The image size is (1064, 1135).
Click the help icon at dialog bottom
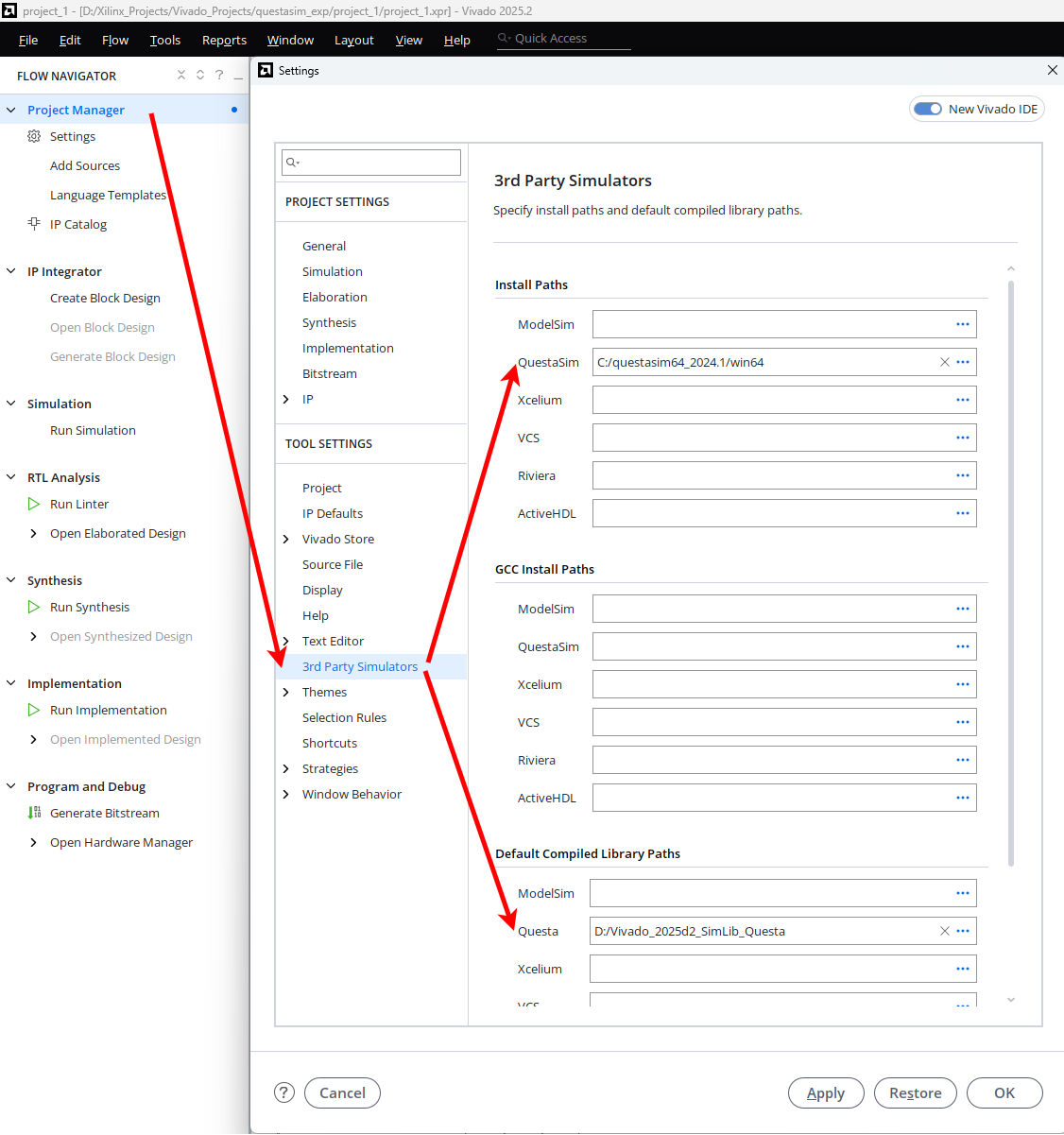coord(284,1092)
